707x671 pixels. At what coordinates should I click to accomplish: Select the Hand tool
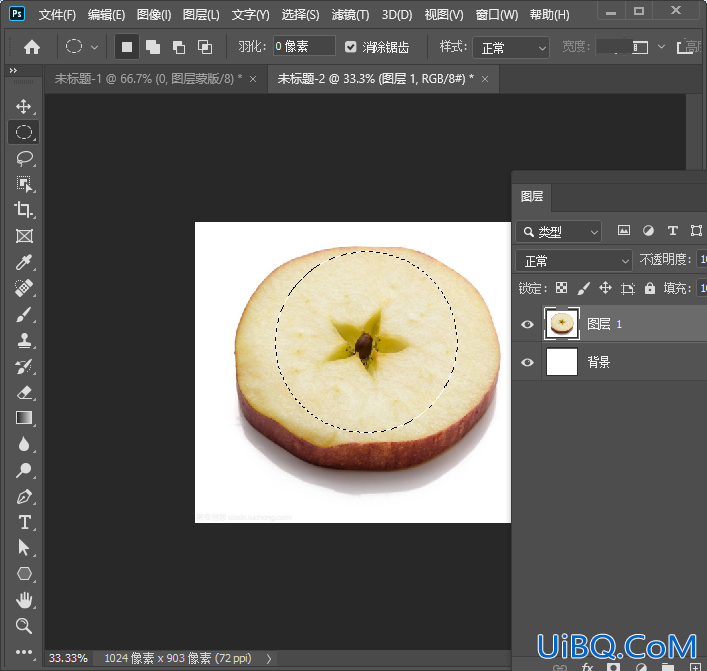pos(24,600)
